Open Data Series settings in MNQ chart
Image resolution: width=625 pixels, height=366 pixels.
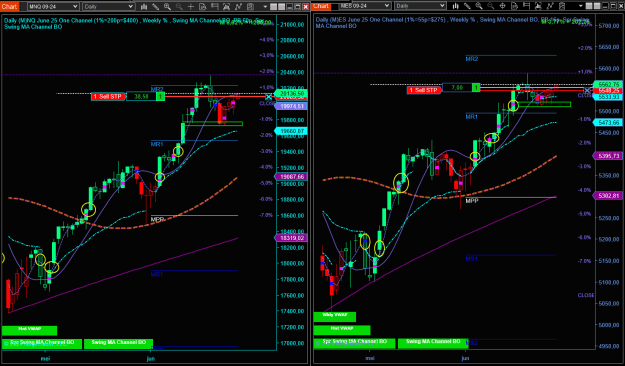[226, 7]
